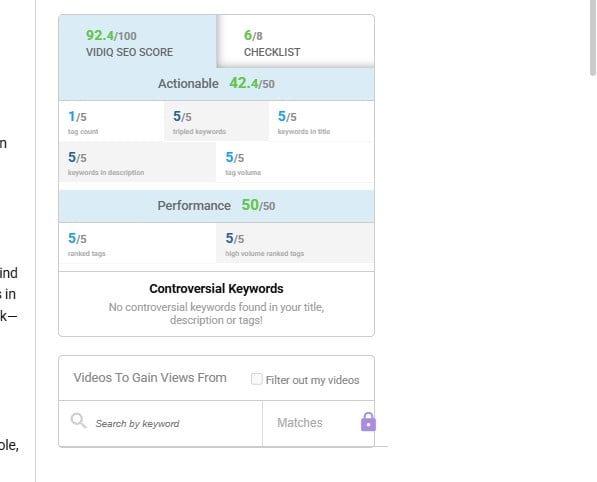
Task: Open the VIDIQ SEO SCORE tab
Action: point(137,41)
